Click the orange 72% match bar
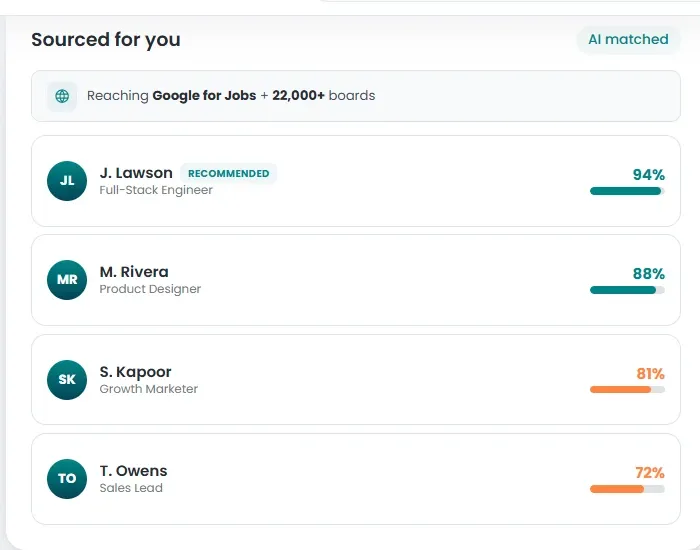 tap(627, 489)
